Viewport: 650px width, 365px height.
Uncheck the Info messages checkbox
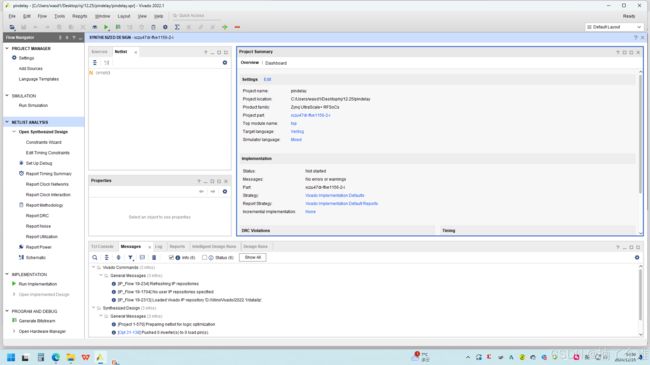pyautogui.click(x=171, y=258)
